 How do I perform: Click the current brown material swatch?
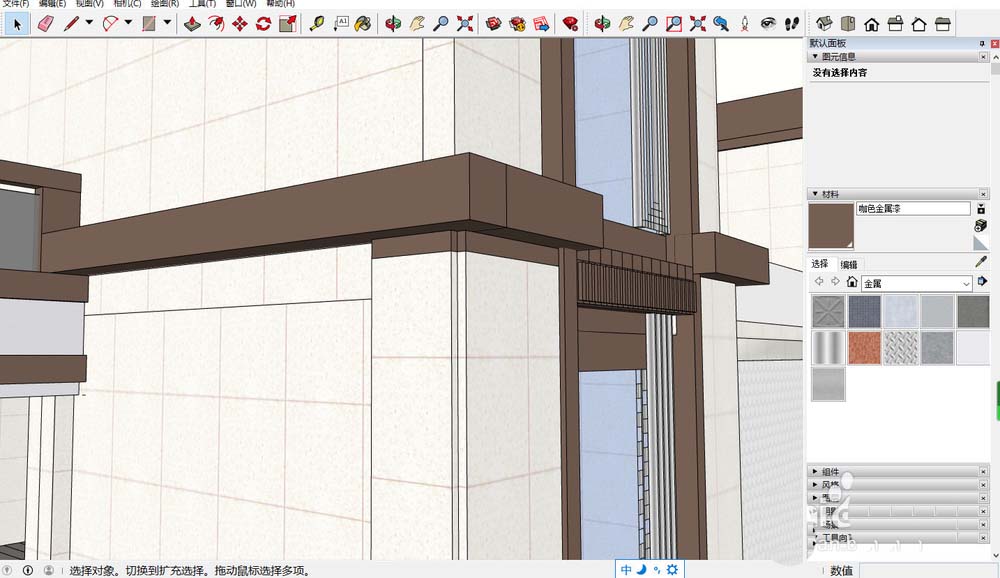[x=831, y=226]
